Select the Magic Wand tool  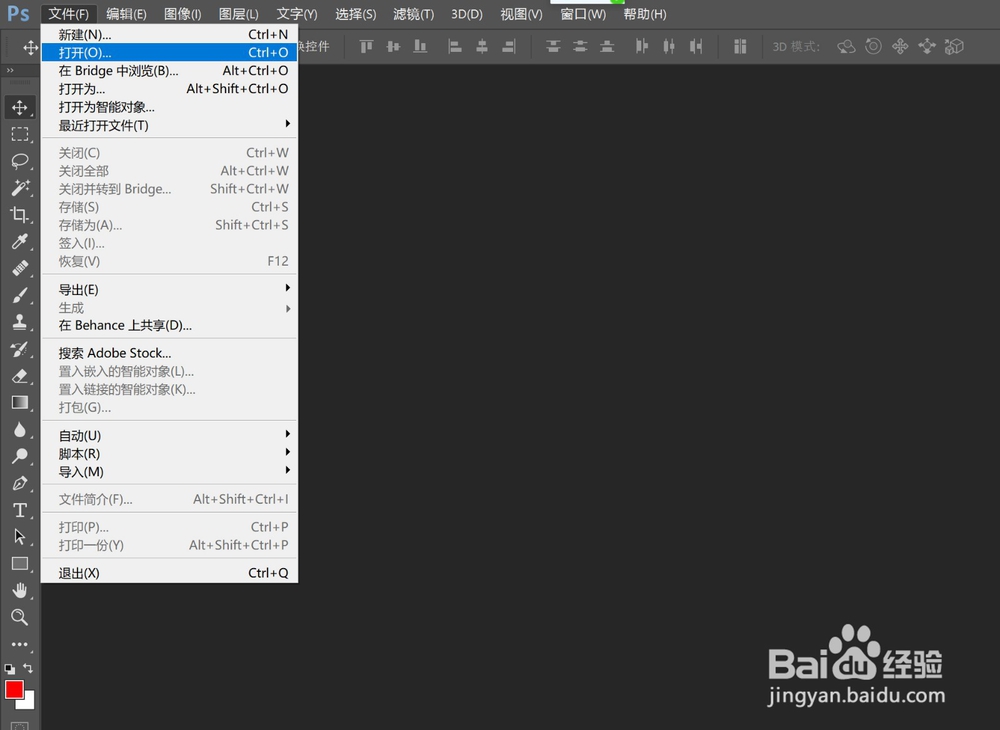20,187
